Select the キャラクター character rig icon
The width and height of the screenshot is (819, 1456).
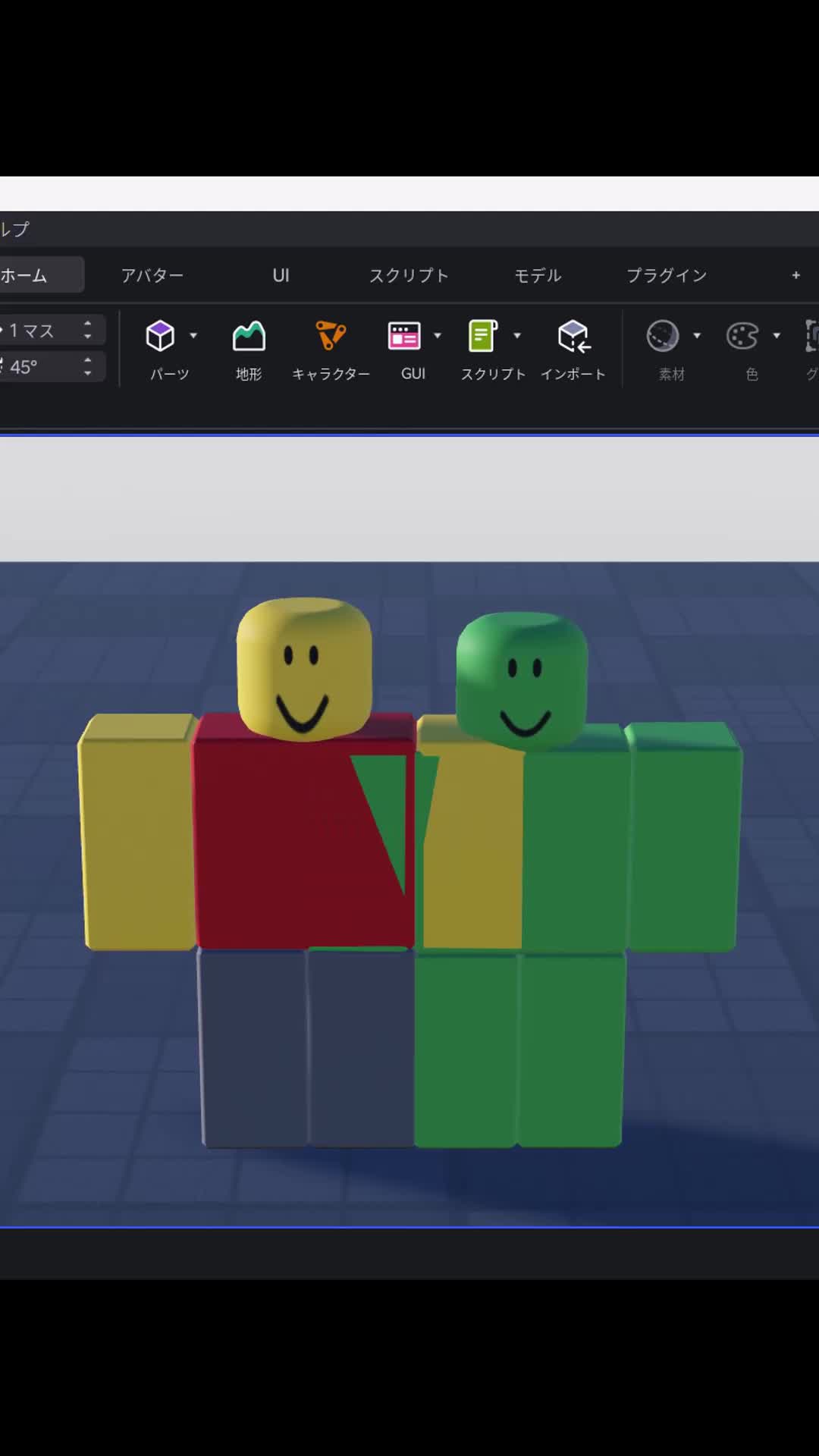(331, 336)
